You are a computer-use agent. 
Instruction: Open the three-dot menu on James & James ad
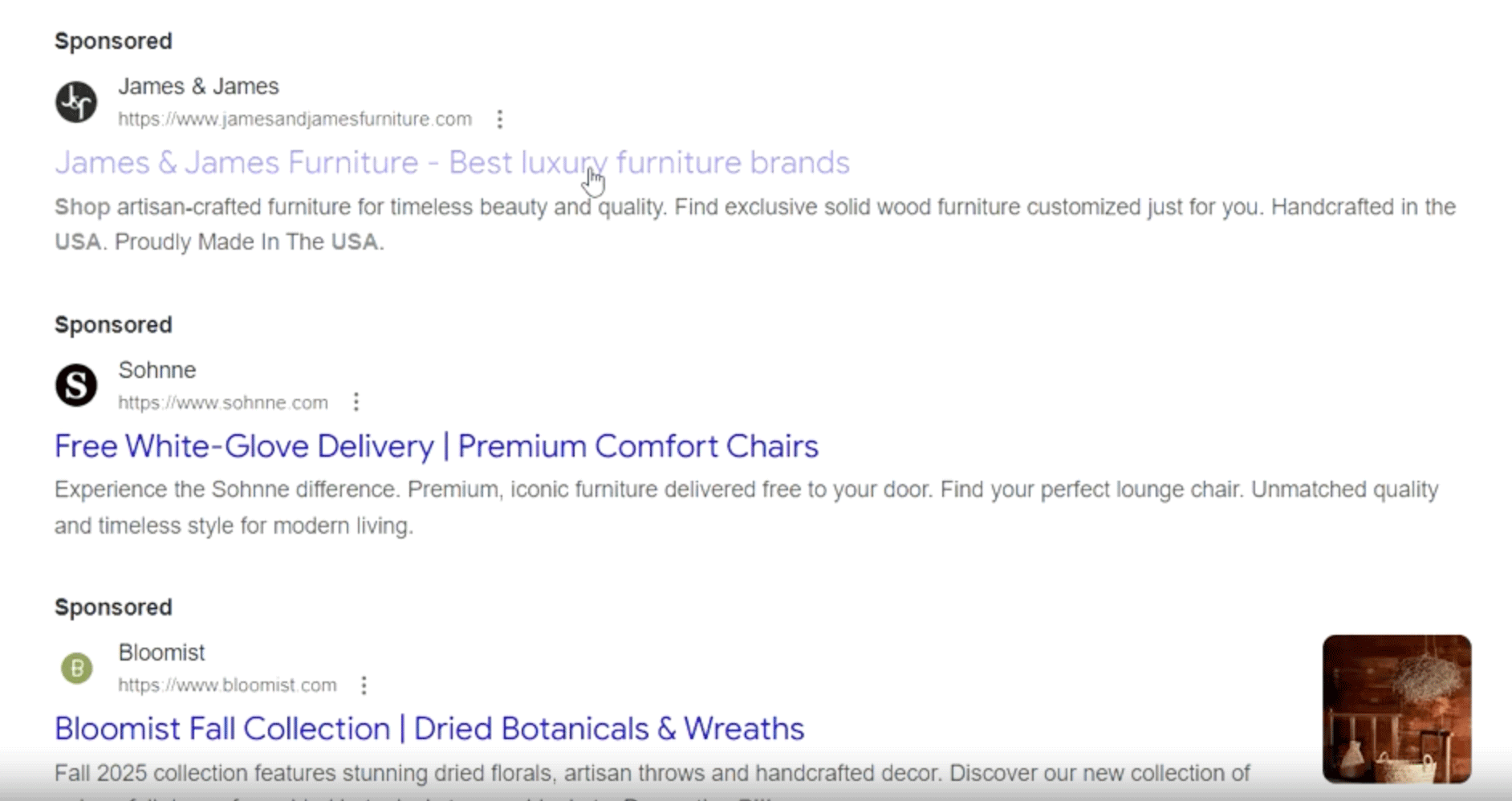(500, 118)
